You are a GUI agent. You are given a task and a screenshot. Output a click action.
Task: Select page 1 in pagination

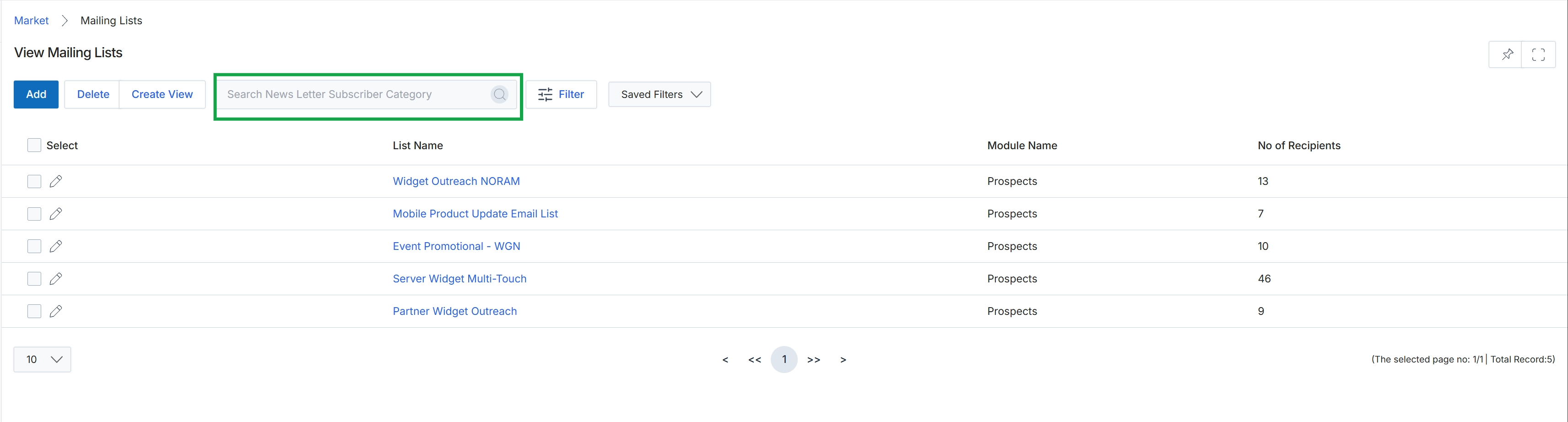click(x=784, y=359)
